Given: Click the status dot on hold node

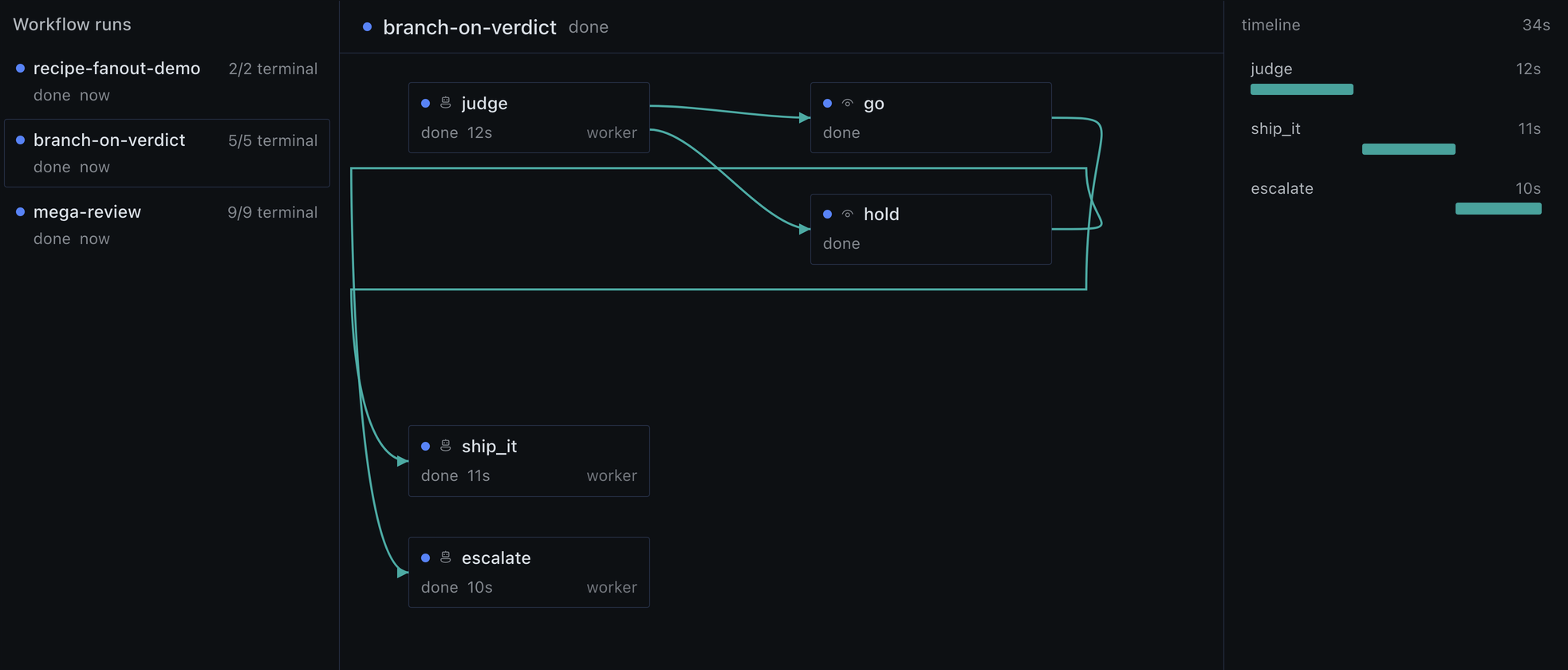Looking at the screenshot, I should 827,215.
